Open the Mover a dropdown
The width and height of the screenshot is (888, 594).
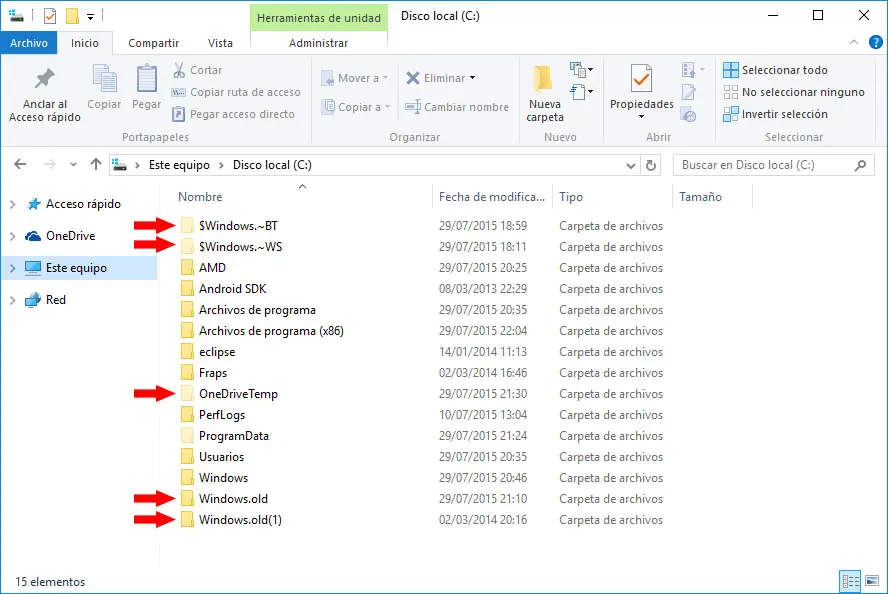355,78
